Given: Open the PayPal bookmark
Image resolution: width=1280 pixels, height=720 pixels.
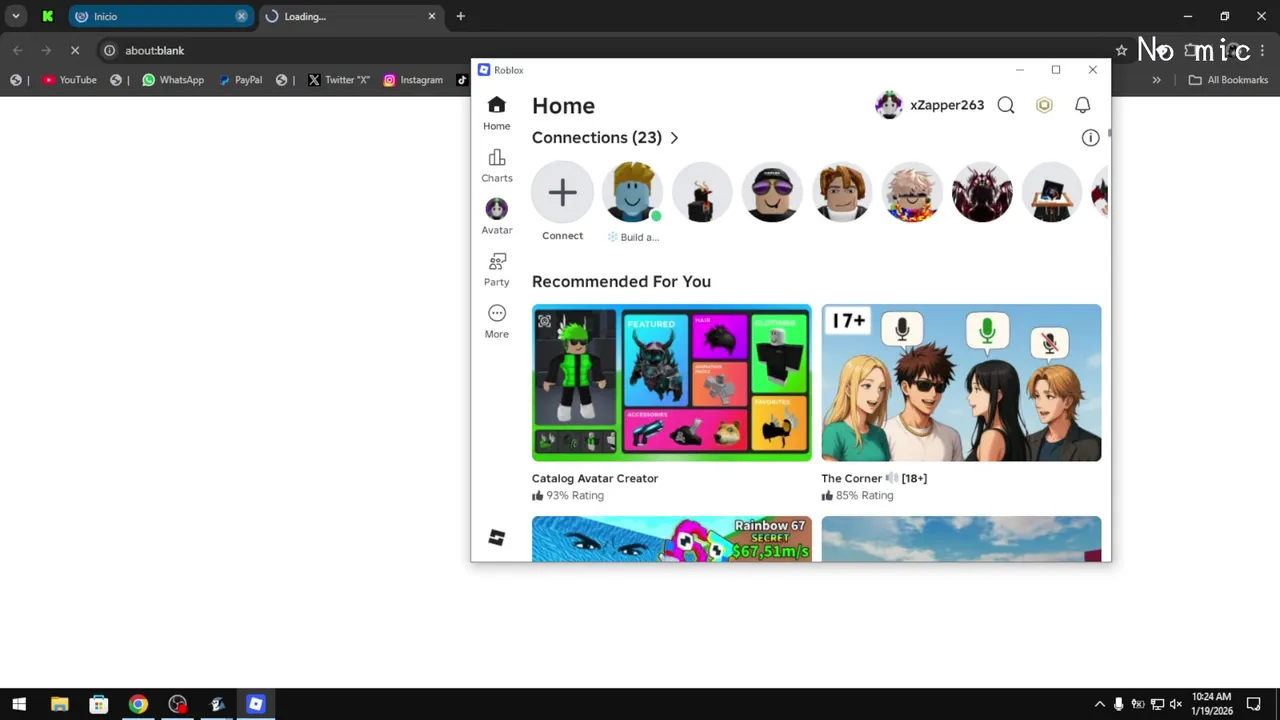Looking at the screenshot, I should point(240,80).
